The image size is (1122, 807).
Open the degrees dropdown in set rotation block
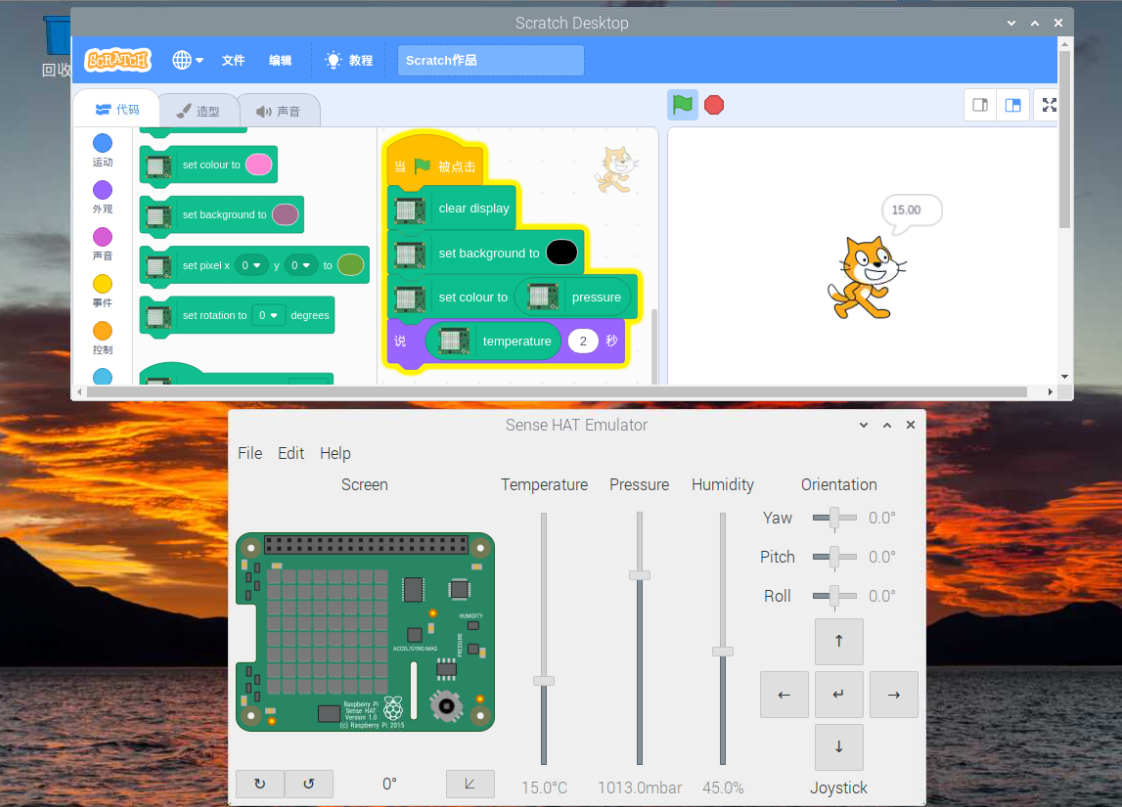[x=268, y=316]
